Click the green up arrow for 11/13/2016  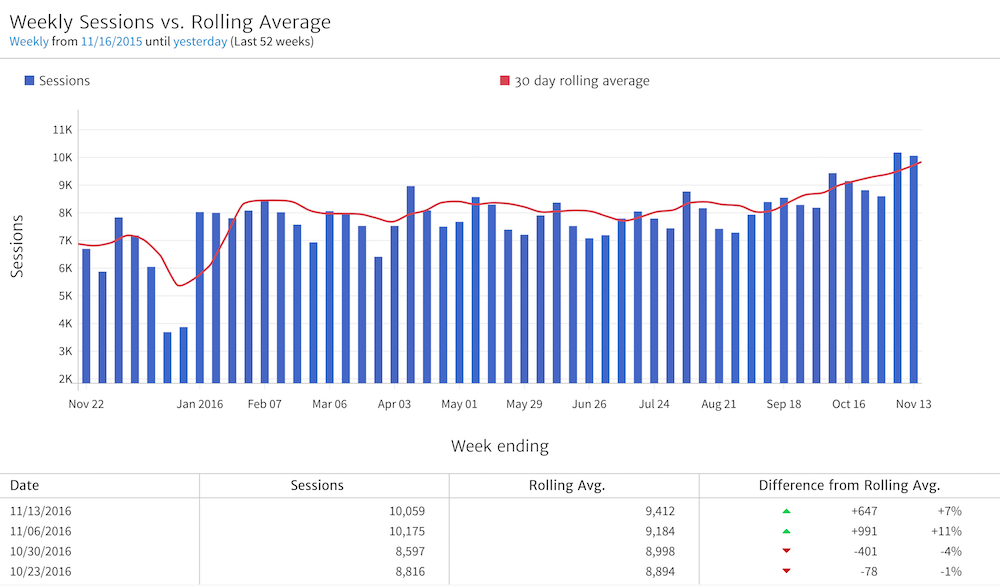pos(786,511)
